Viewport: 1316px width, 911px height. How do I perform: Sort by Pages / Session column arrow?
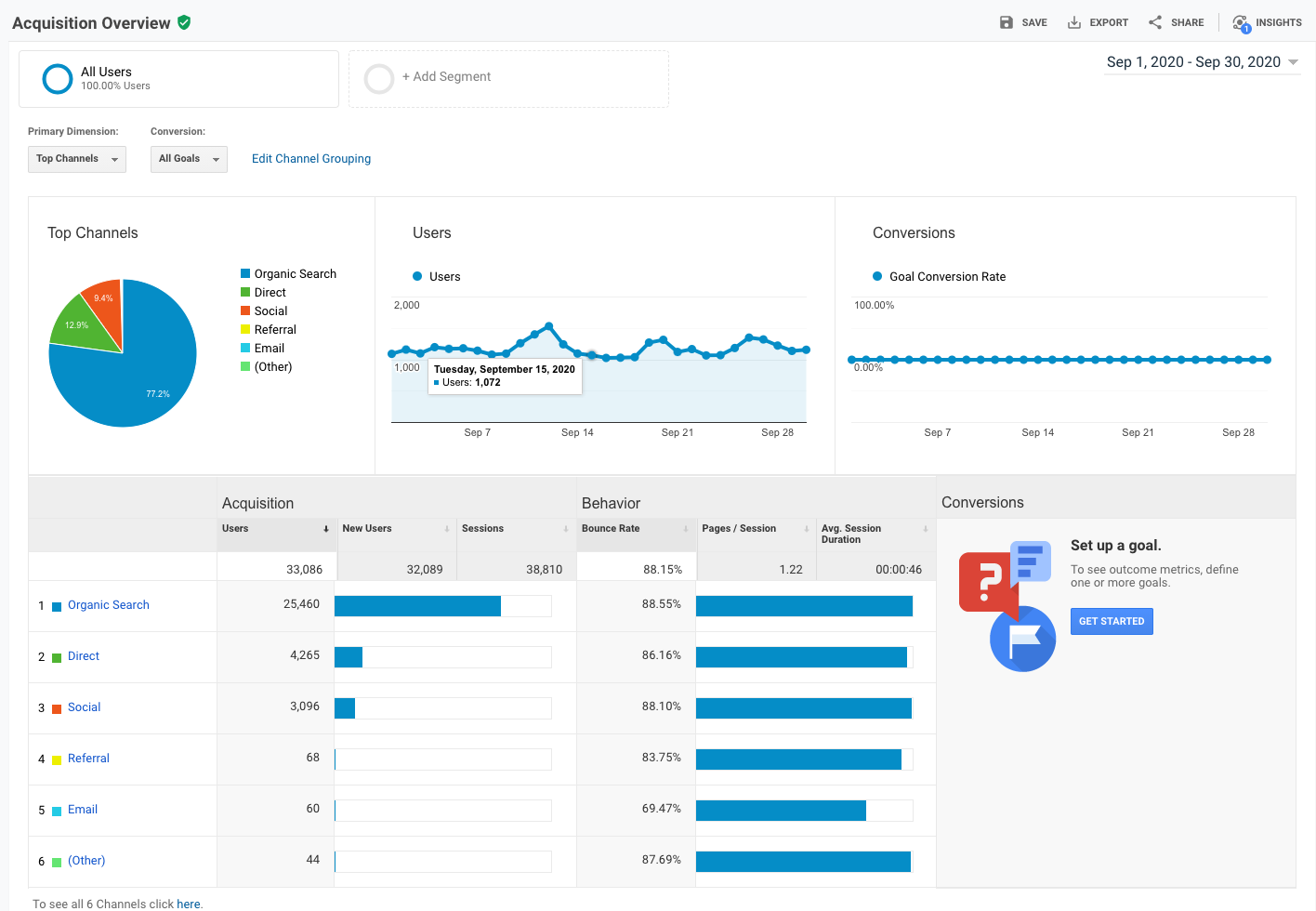(806, 529)
